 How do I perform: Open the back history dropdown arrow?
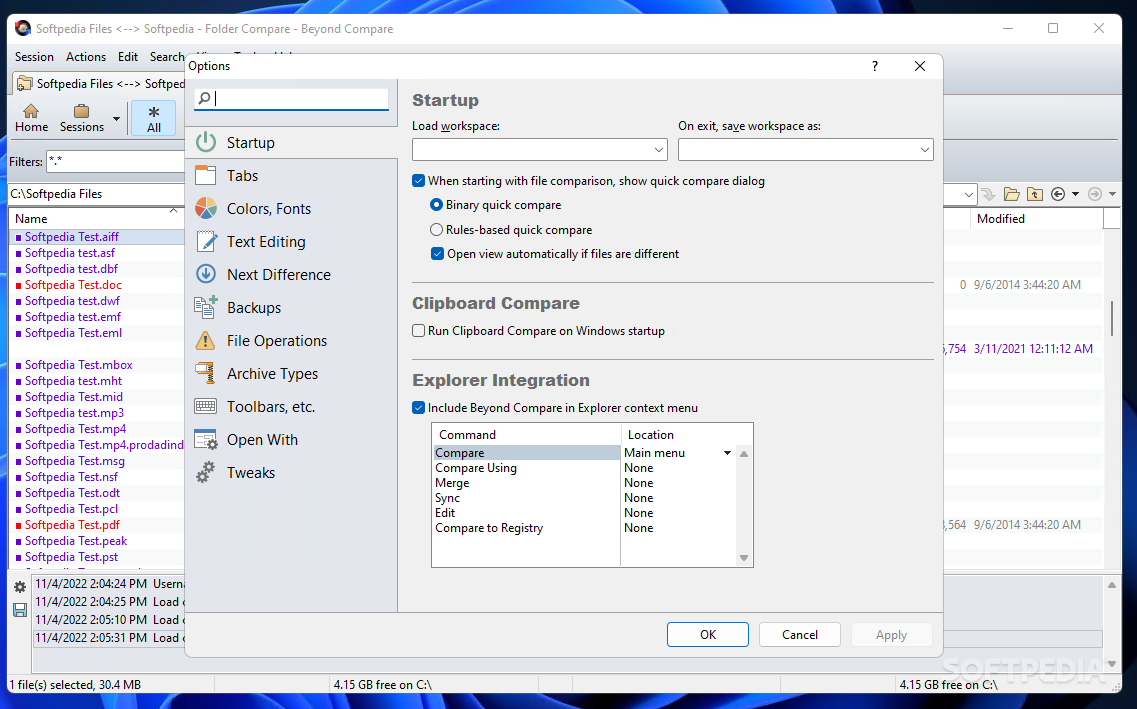coord(1075,194)
